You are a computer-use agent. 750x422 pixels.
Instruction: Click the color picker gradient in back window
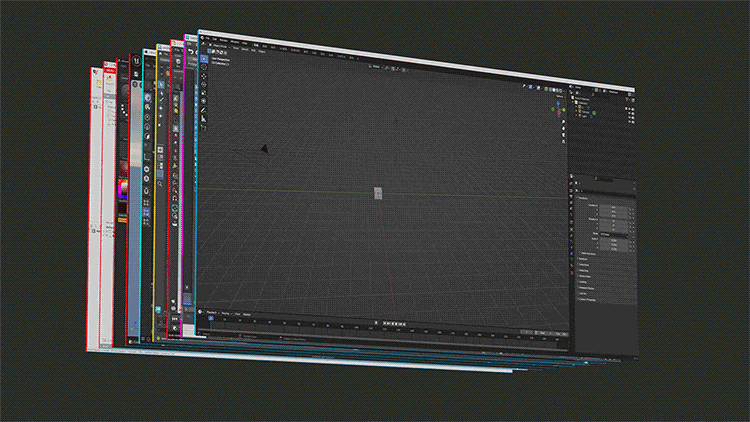click(124, 190)
